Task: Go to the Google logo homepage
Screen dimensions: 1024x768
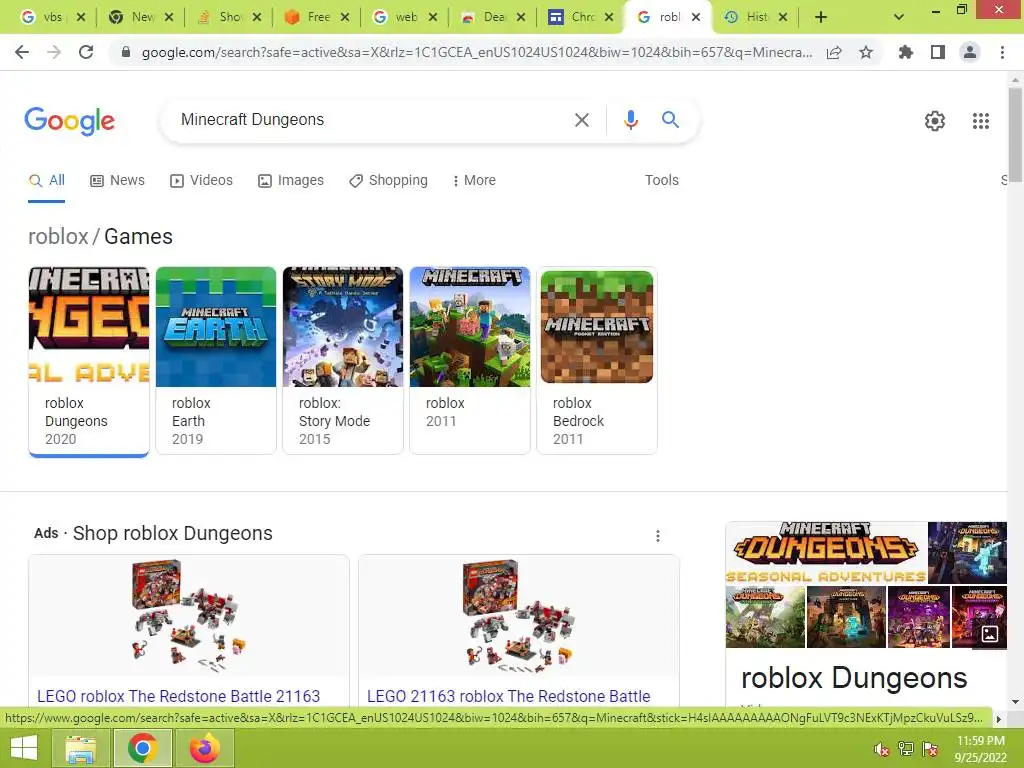Action: tap(70, 121)
